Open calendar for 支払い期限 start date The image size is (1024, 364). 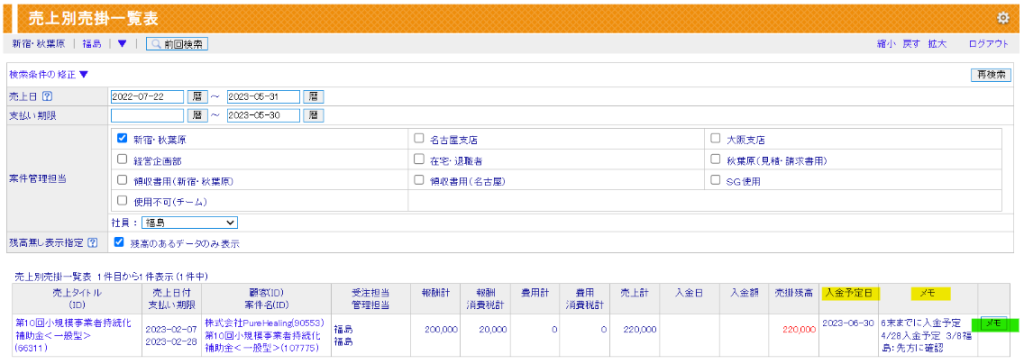pos(197,115)
